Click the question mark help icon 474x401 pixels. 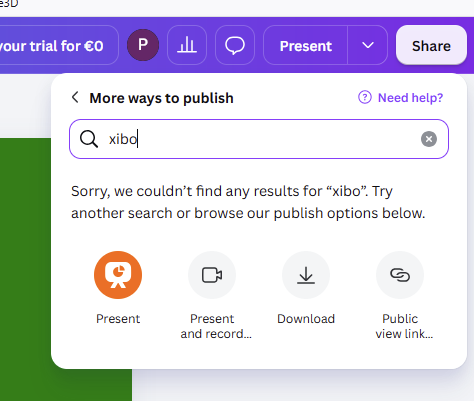pos(365,98)
